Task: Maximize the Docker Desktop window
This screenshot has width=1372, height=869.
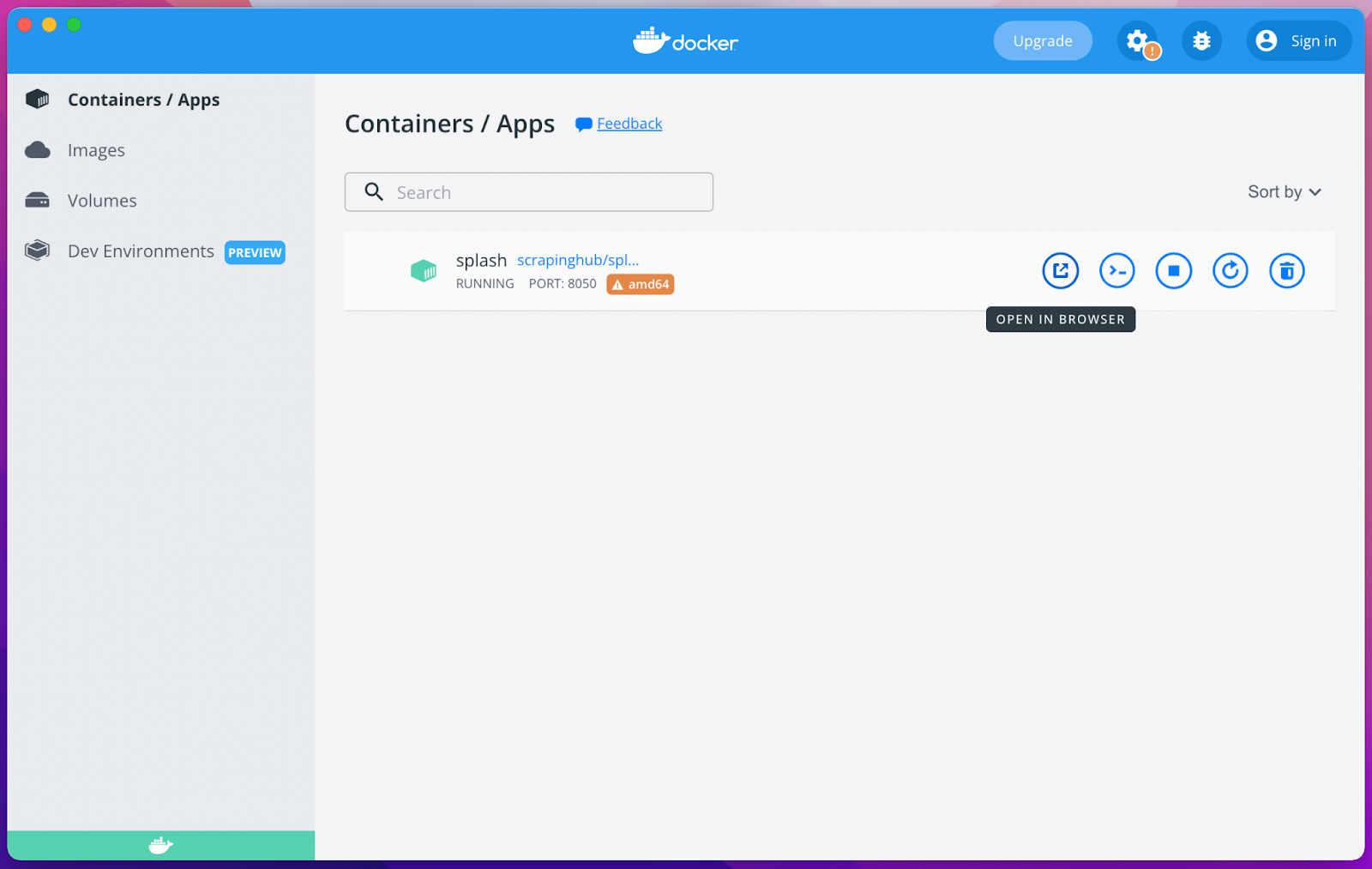Action: point(74,25)
